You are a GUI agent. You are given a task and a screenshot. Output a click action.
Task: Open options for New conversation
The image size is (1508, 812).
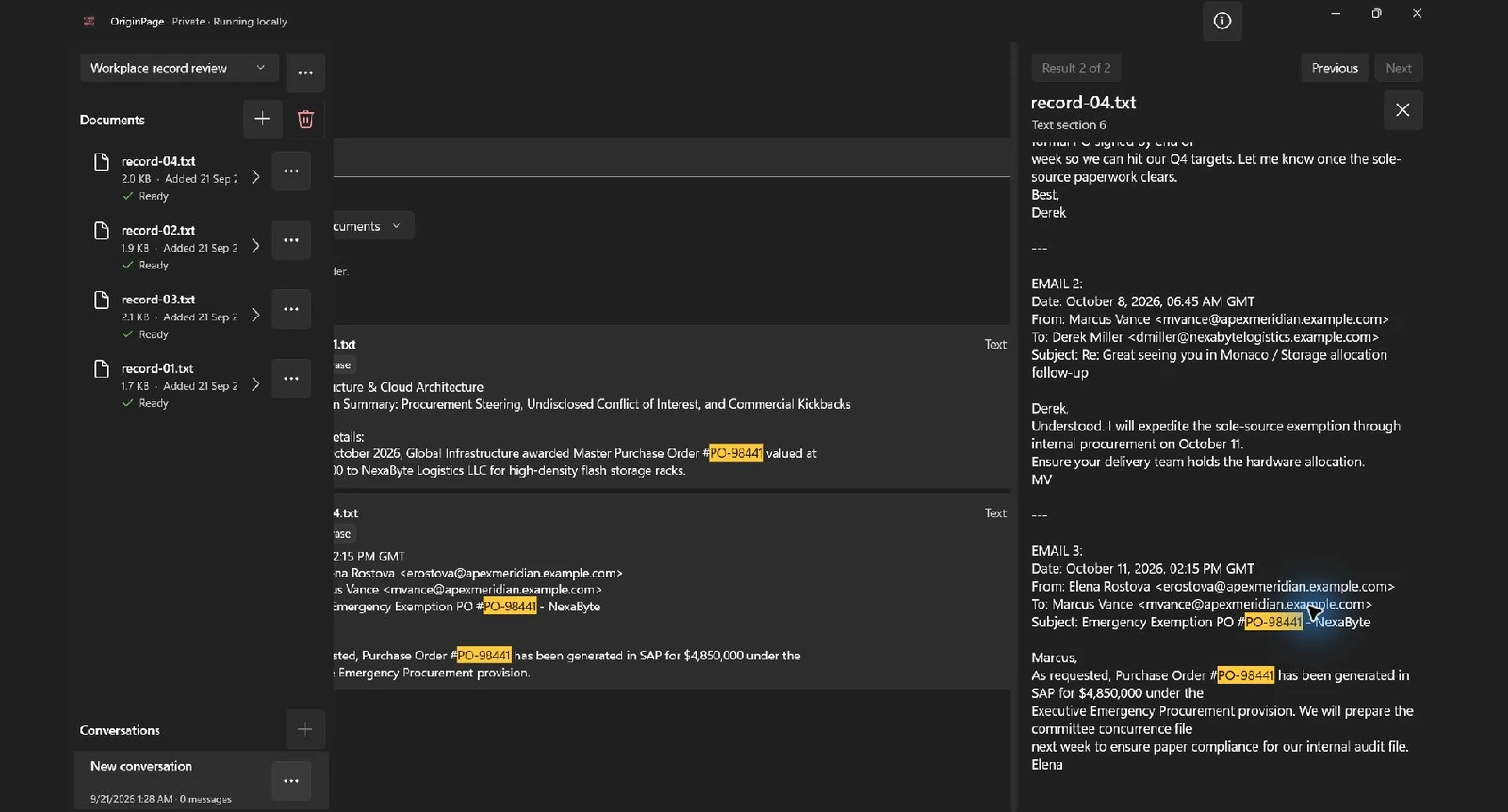pos(291,781)
